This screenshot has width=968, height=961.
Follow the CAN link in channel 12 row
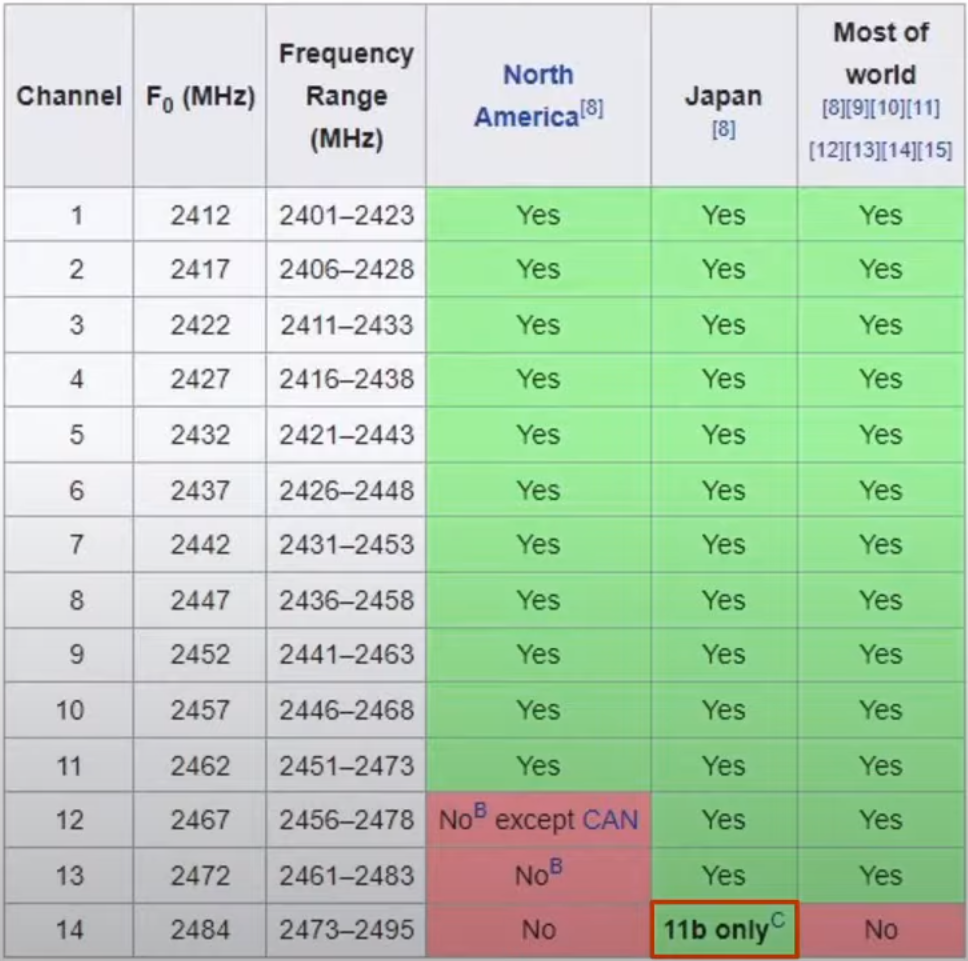[x=610, y=820]
